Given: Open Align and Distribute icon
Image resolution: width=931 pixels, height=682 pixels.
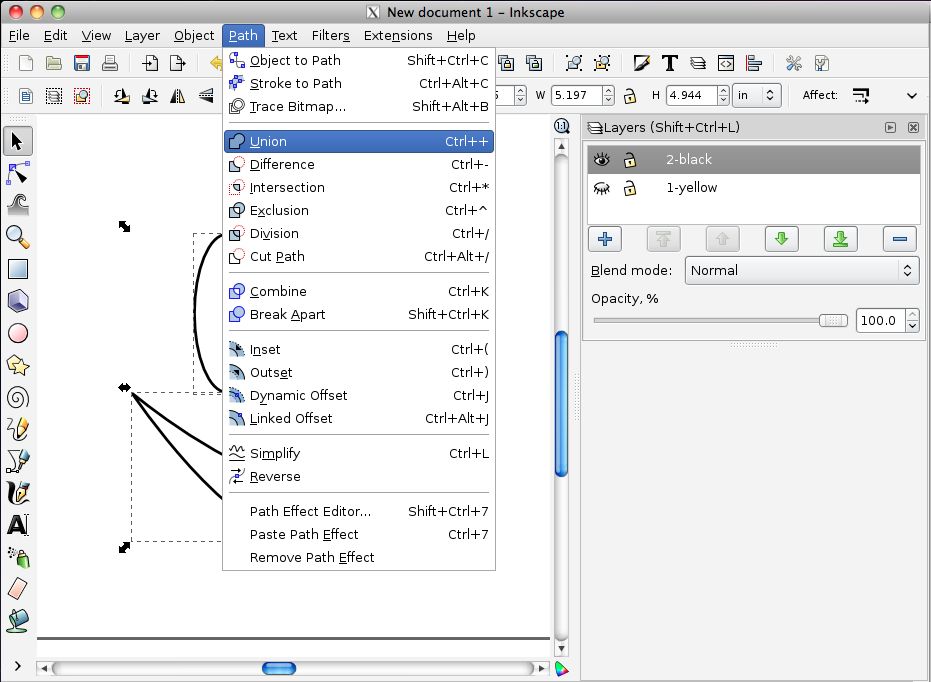Looking at the screenshot, I should pos(754,63).
